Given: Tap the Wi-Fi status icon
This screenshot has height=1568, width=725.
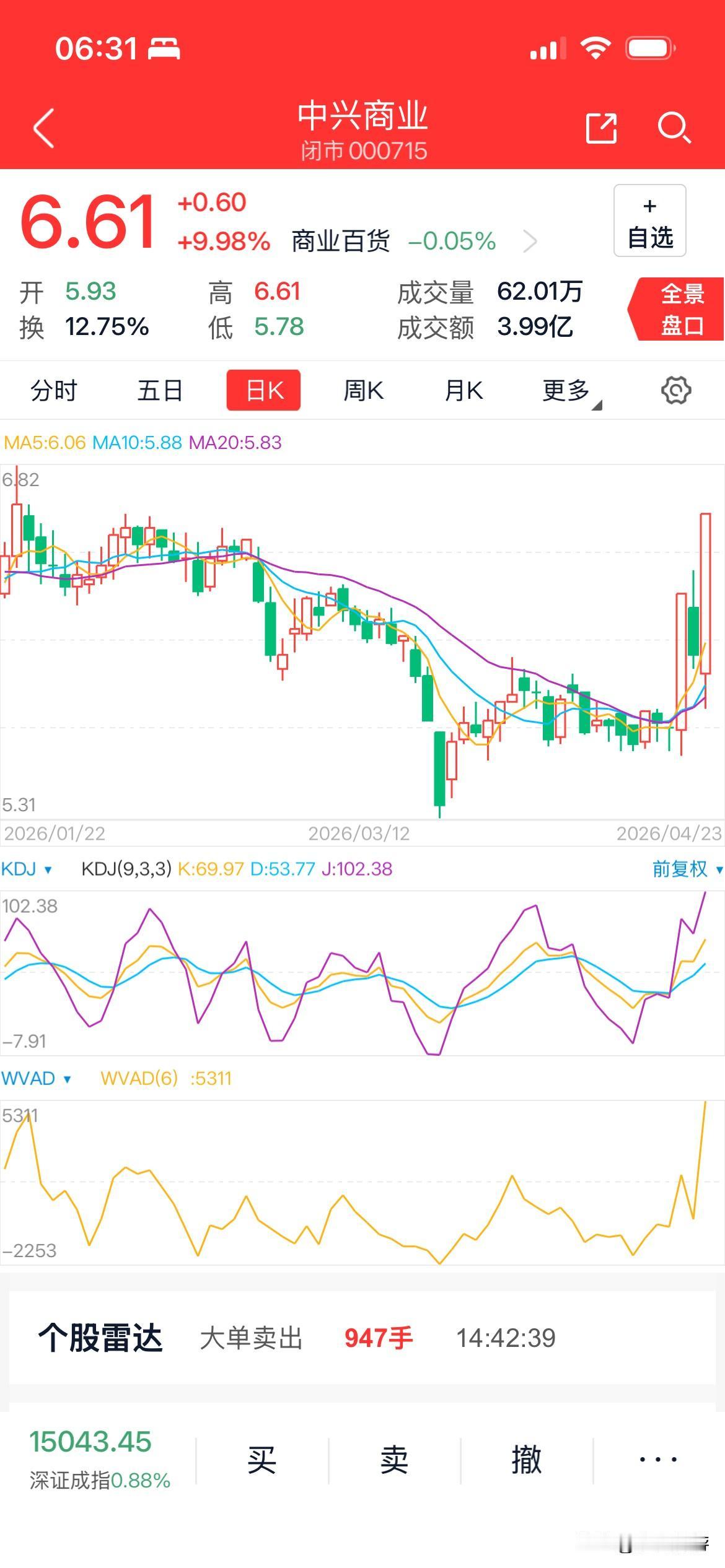Looking at the screenshot, I should point(595,48).
